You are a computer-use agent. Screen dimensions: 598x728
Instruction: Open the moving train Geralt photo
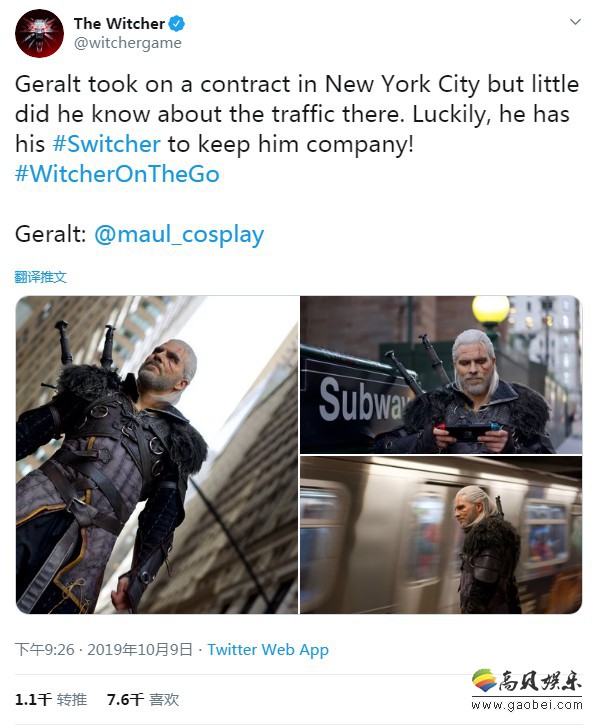[441, 535]
